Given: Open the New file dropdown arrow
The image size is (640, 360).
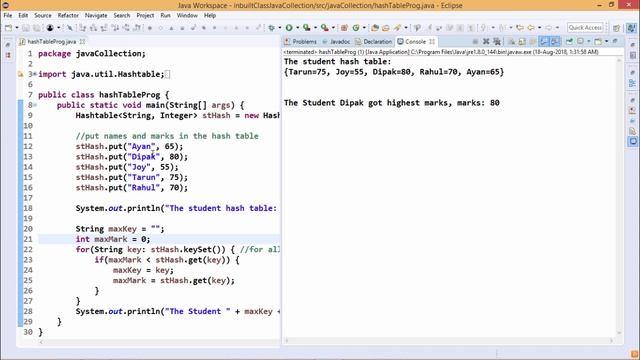Looking at the screenshot, I should point(17,28).
